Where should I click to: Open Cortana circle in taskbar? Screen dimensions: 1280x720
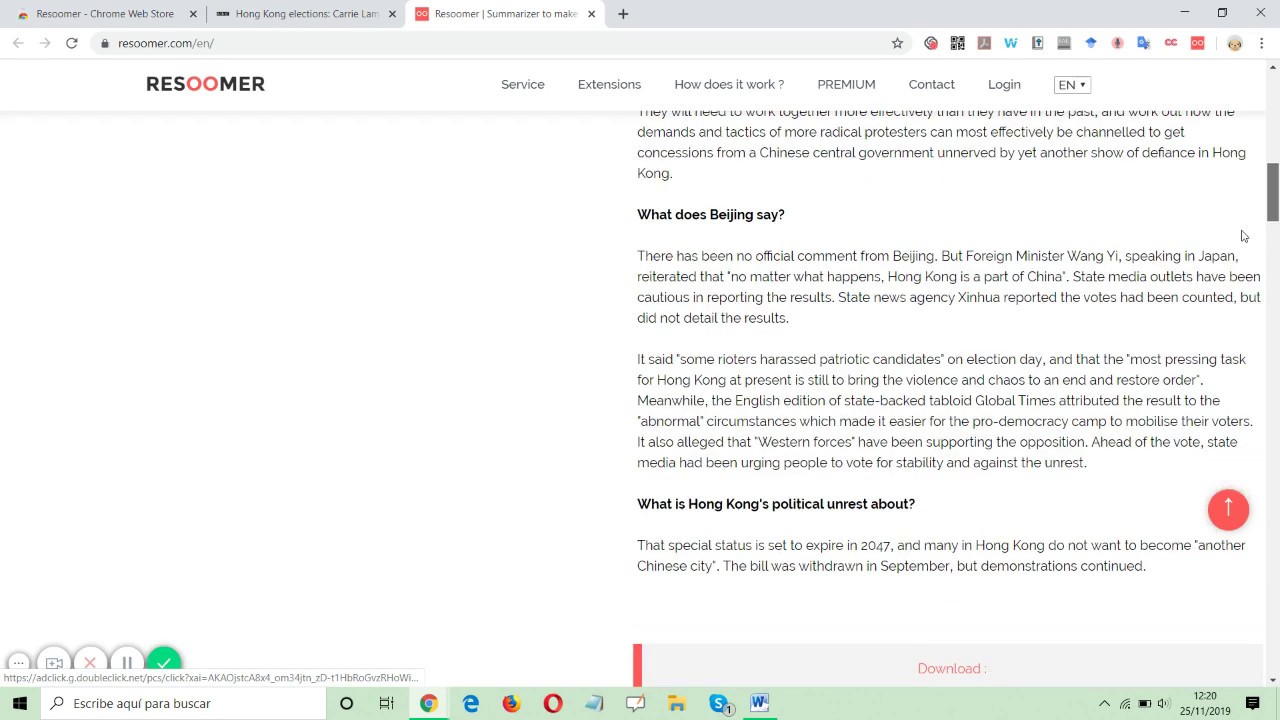coord(346,703)
